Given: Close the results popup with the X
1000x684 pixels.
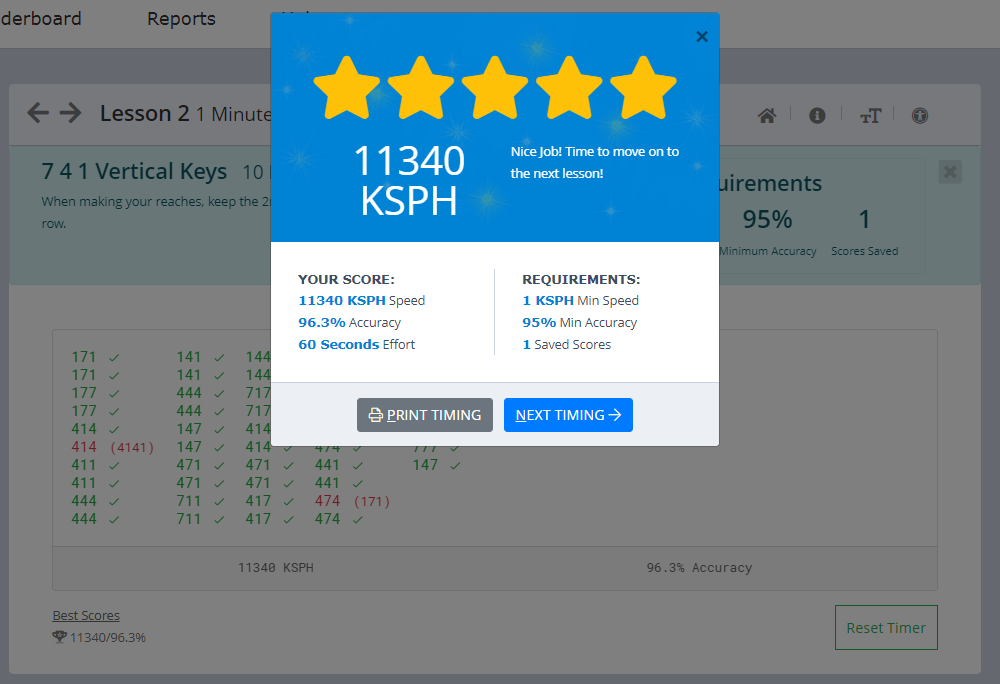Looking at the screenshot, I should pyautogui.click(x=701, y=36).
